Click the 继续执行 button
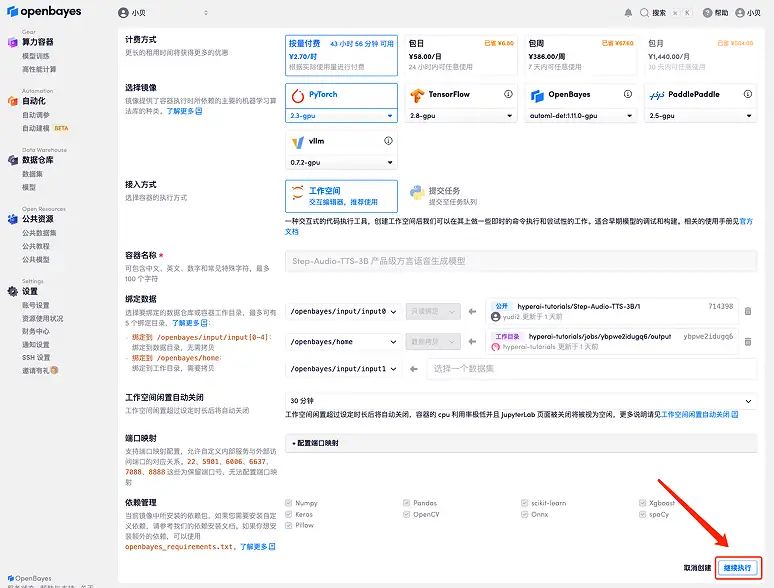774x588 pixels. click(x=737, y=568)
